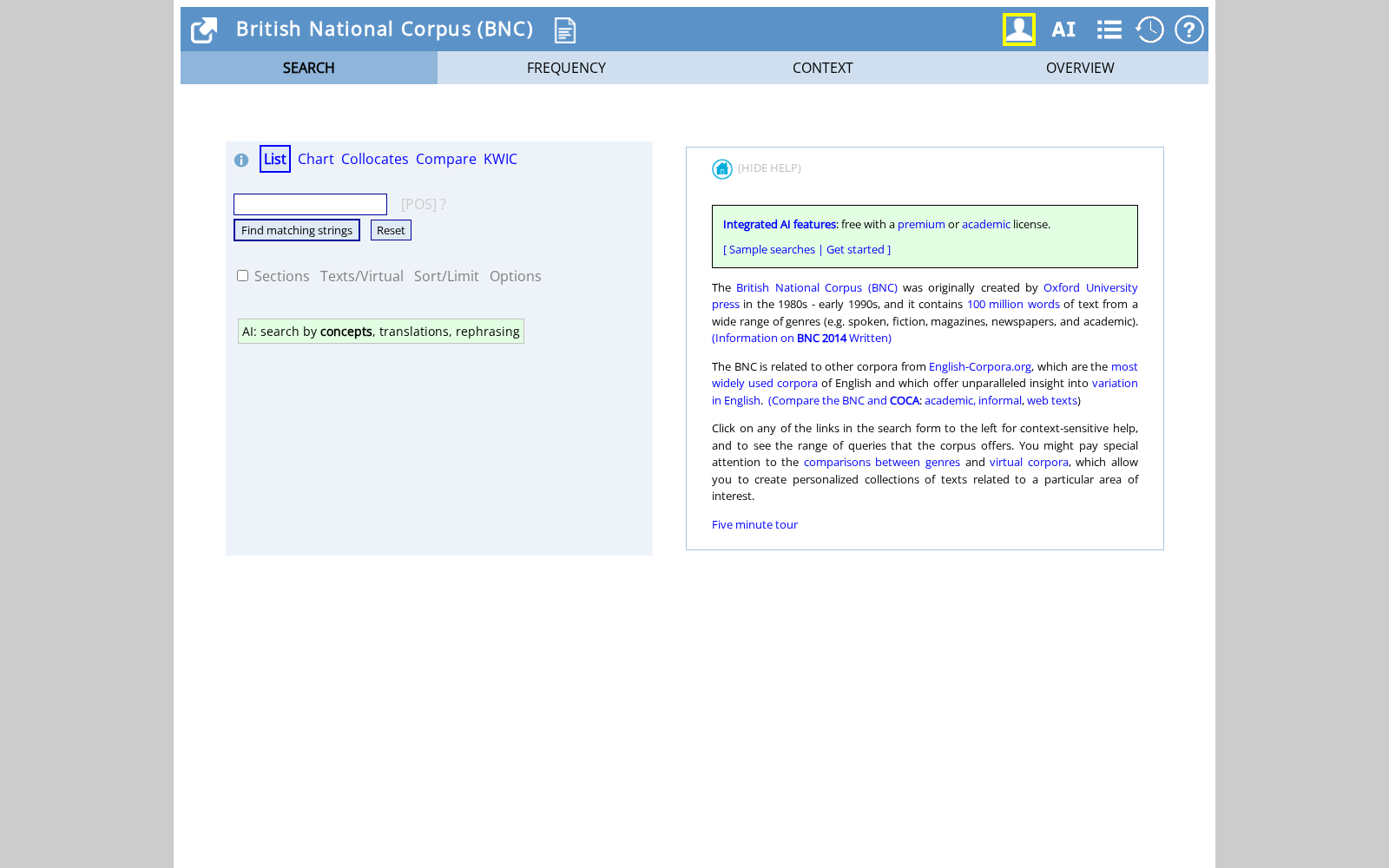The width and height of the screenshot is (1389, 868).
Task: Click the (HIDE HELP) link
Action: pos(770,168)
